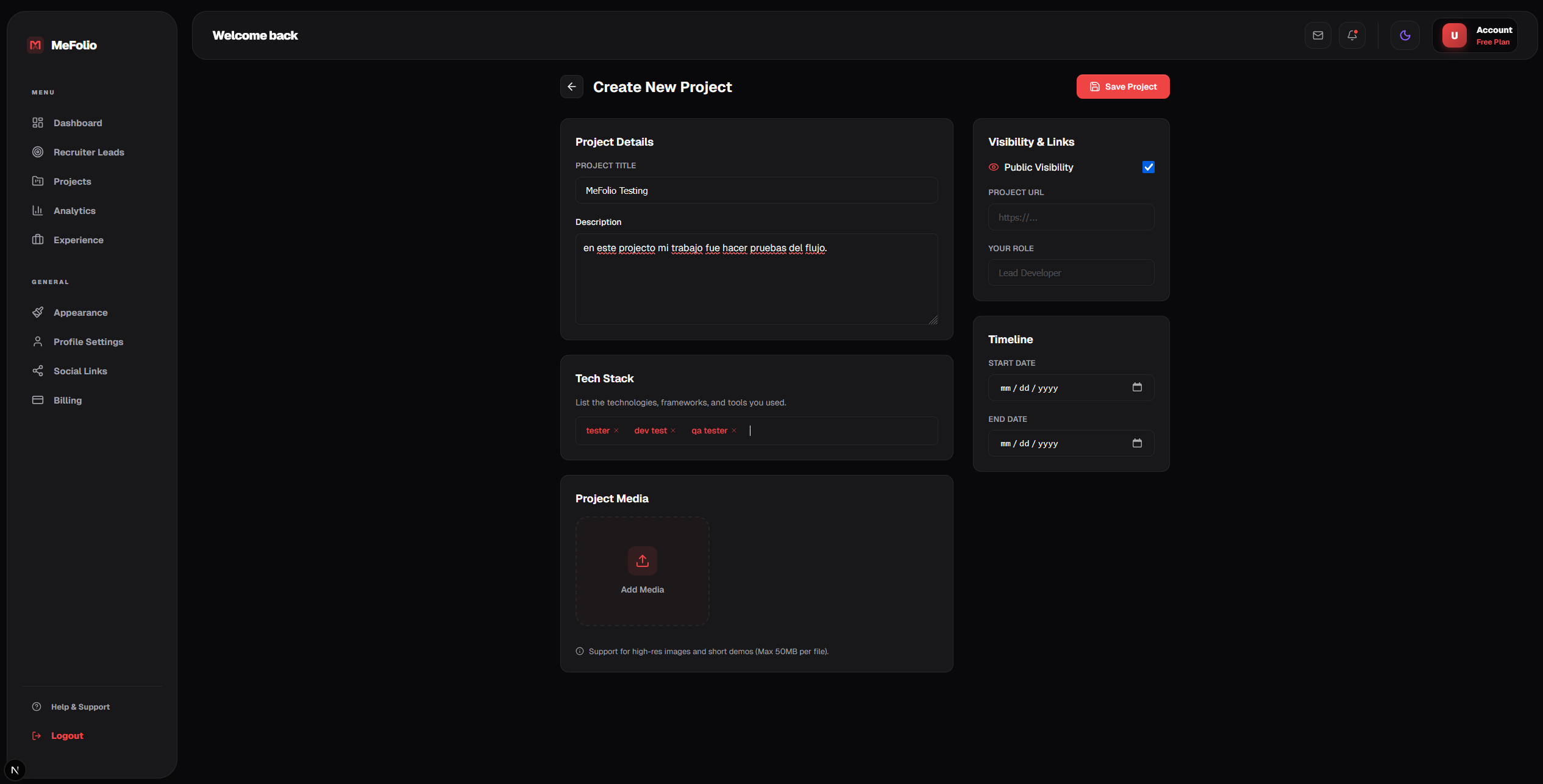
Task: Go back using the arrow button
Action: (x=571, y=87)
